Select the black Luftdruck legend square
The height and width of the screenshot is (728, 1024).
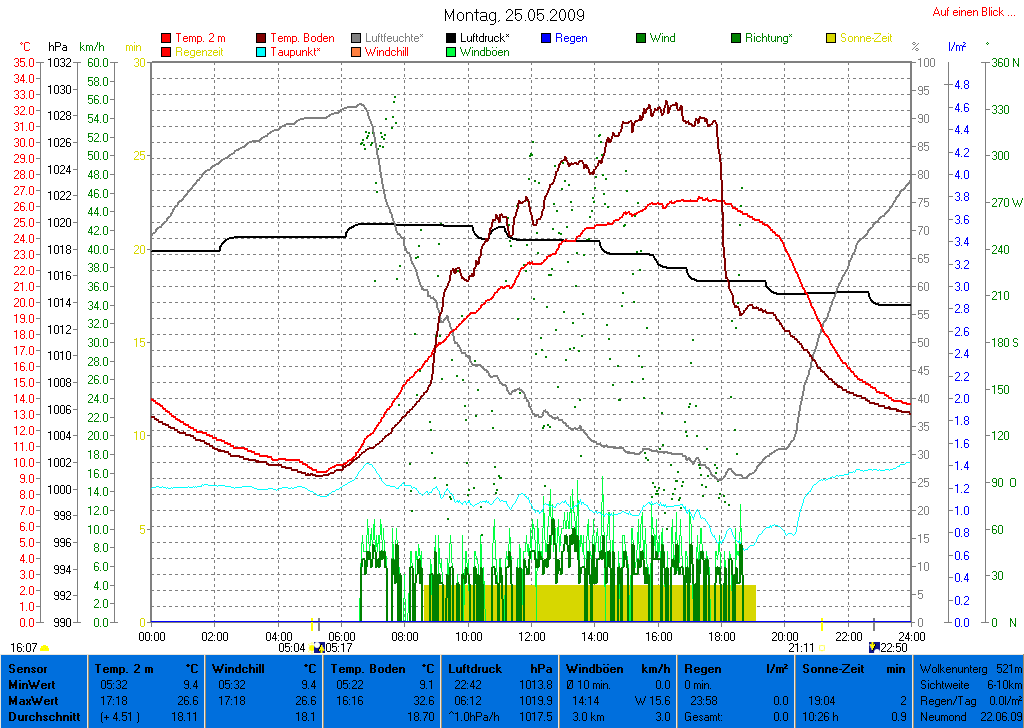[x=453, y=39]
